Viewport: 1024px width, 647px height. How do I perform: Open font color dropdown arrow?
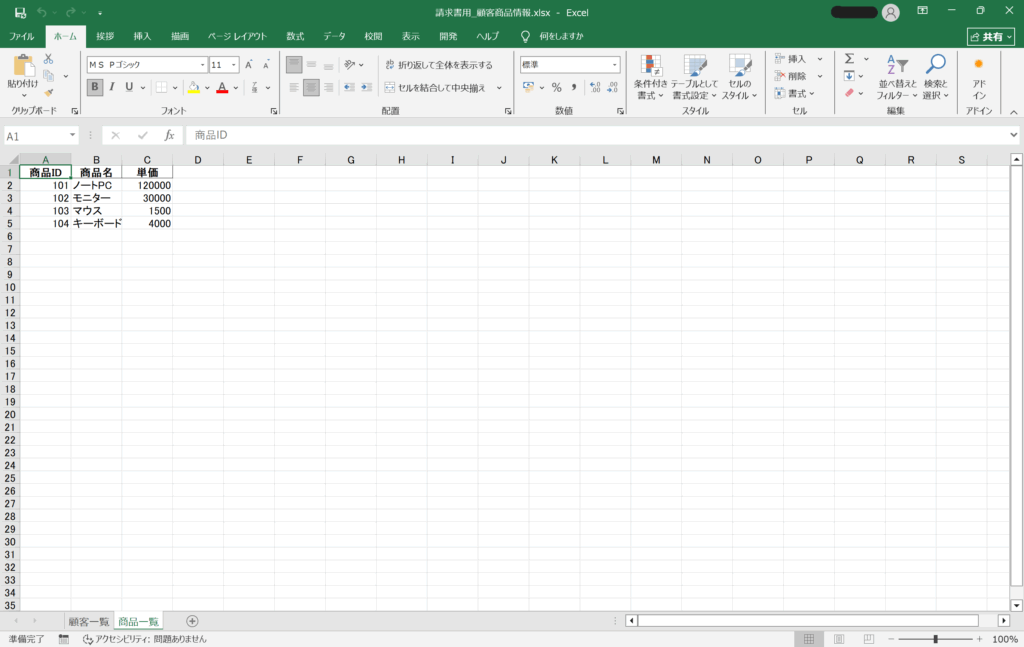click(236, 87)
